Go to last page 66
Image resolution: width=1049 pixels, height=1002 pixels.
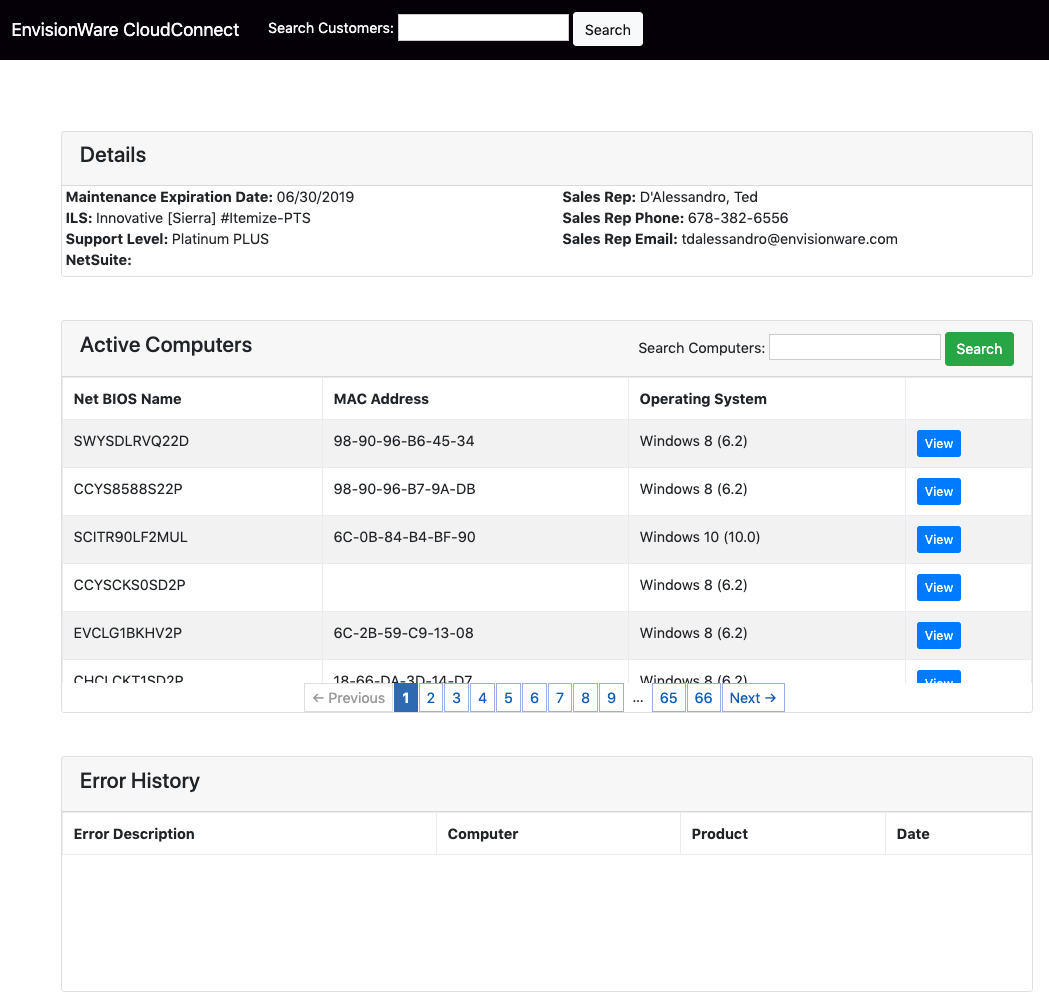coord(703,698)
